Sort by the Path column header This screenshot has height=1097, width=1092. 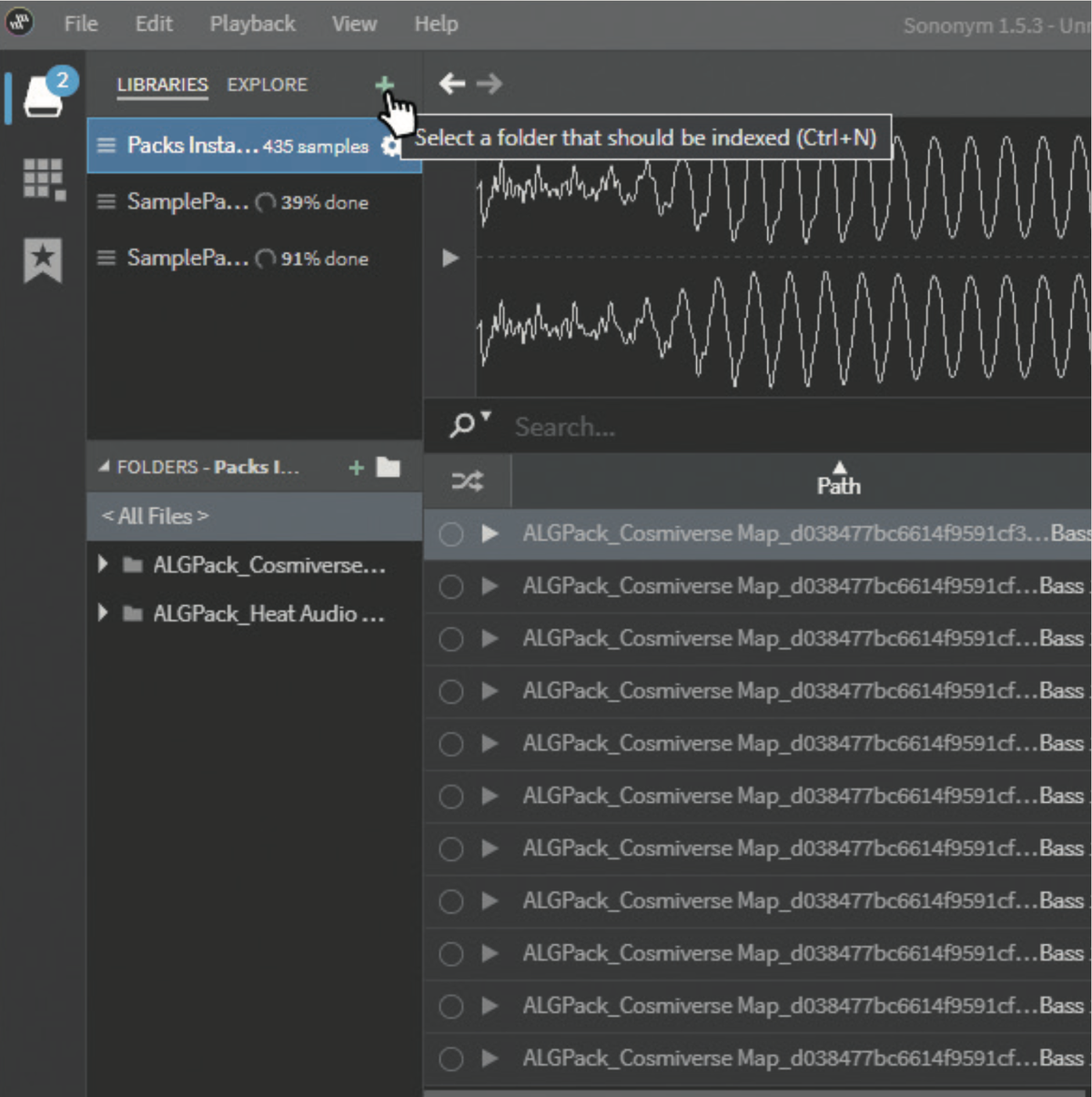pos(838,481)
